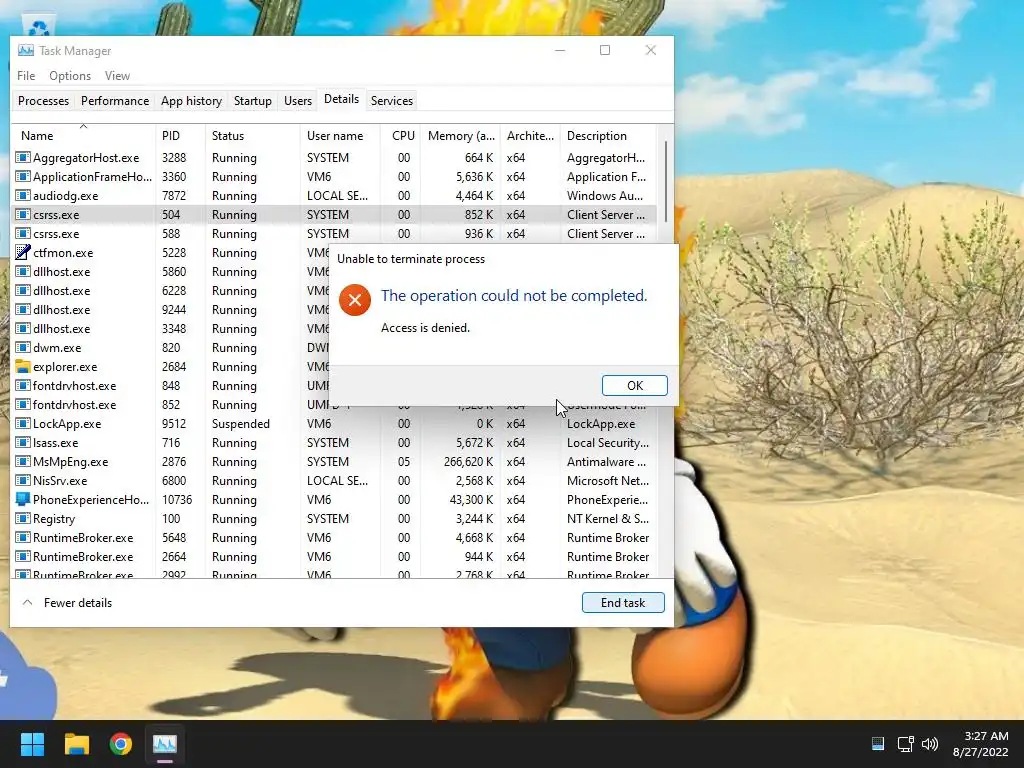Open the clock showing 3:27 AM
This screenshot has height=768, width=1024.
pyautogui.click(x=980, y=744)
